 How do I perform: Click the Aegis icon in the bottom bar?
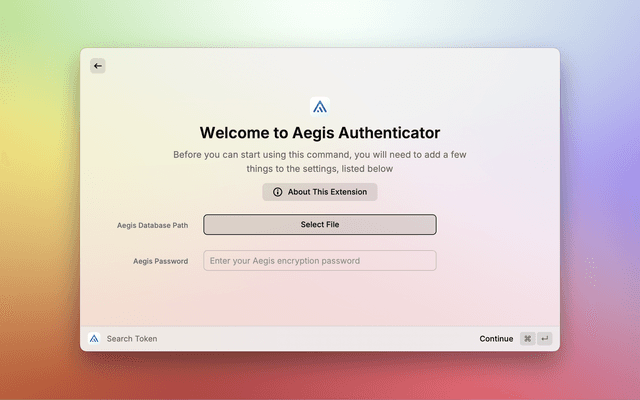coord(94,338)
